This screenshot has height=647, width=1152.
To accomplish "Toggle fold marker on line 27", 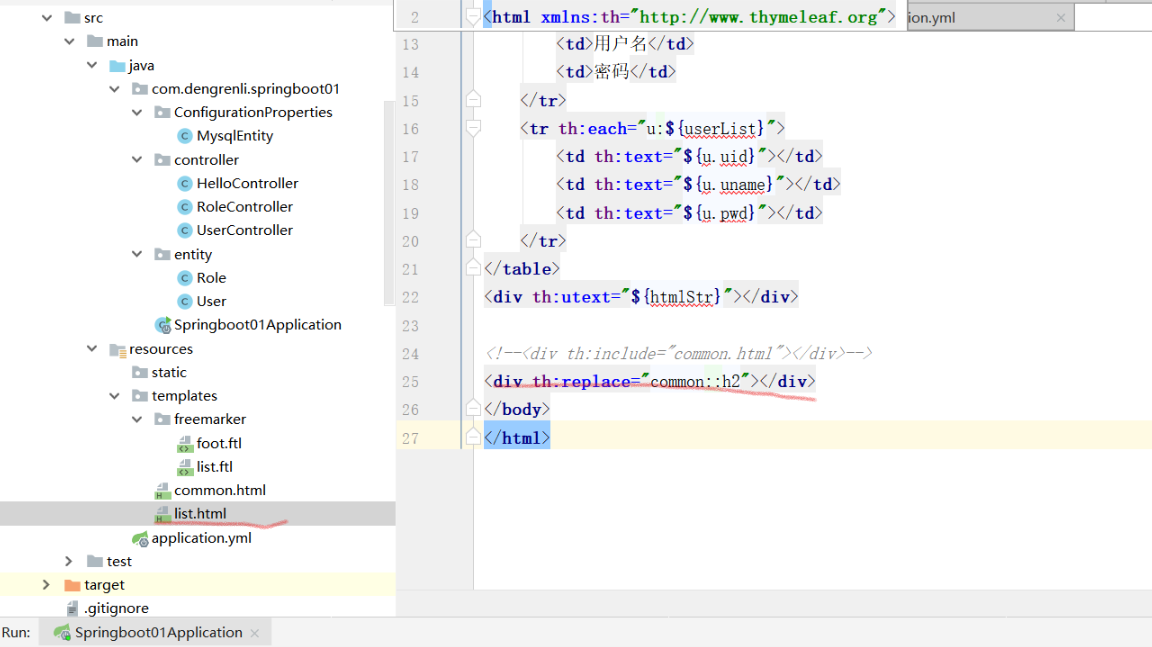I will (x=473, y=438).
